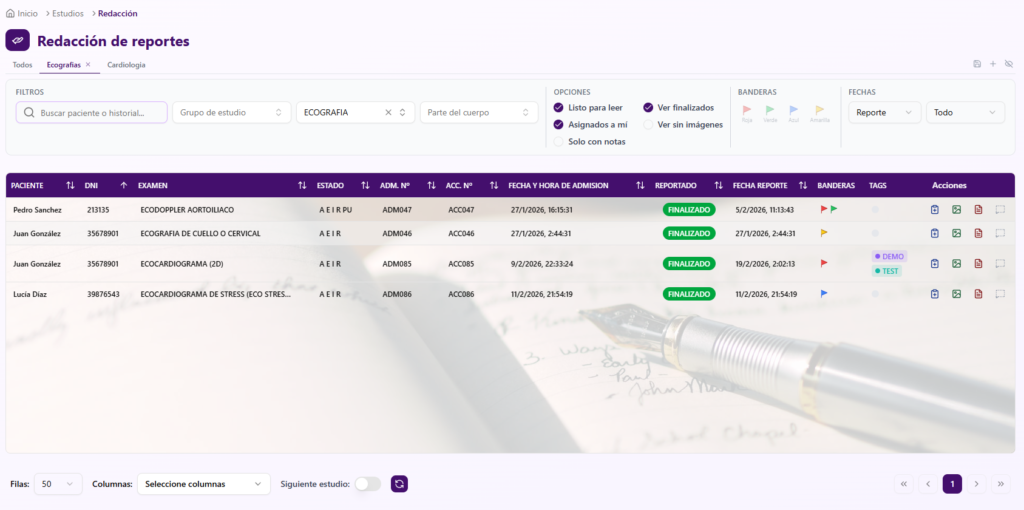Add a new tab with the plus icon
The image size is (1024, 510).
pyautogui.click(x=992, y=64)
